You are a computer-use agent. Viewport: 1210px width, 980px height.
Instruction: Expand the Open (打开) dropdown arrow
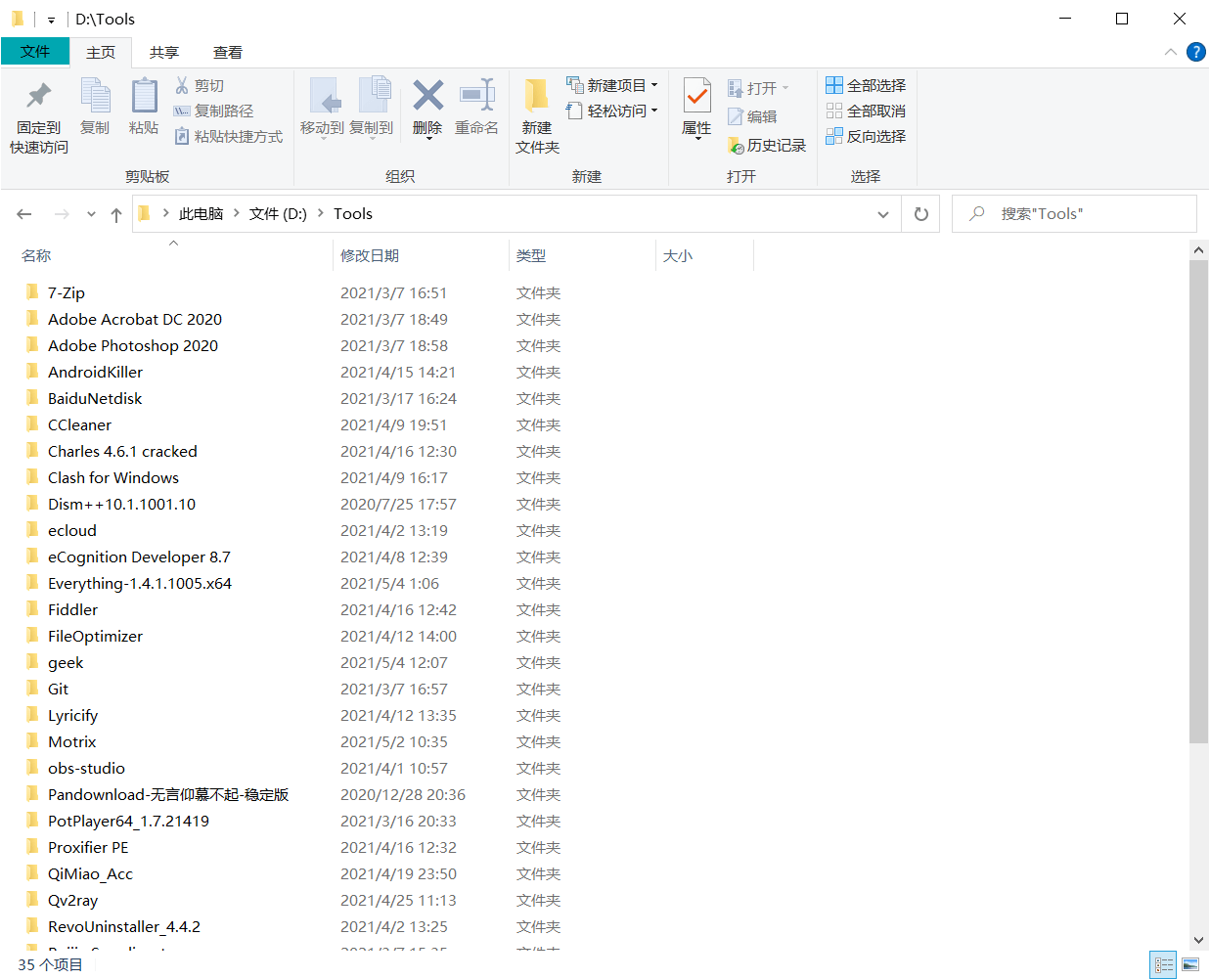pyautogui.click(x=785, y=88)
